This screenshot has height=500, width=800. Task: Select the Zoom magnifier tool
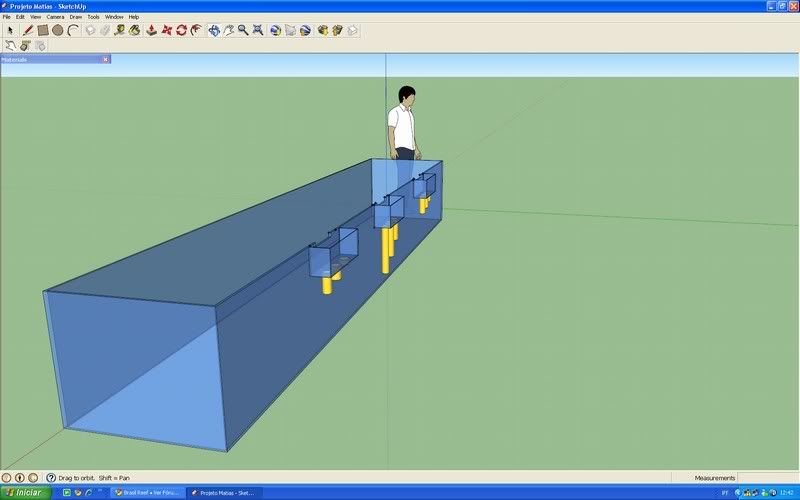coord(243,31)
